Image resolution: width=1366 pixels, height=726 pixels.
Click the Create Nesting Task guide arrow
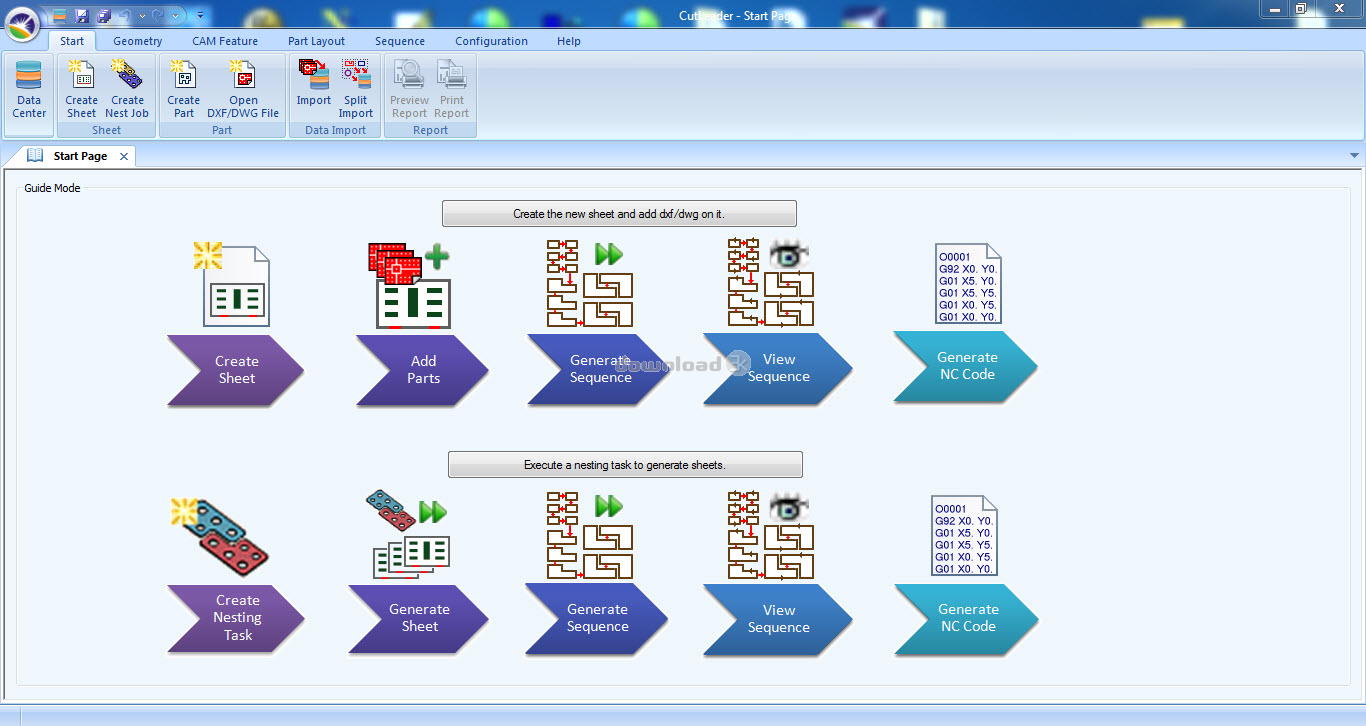[236, 618]
